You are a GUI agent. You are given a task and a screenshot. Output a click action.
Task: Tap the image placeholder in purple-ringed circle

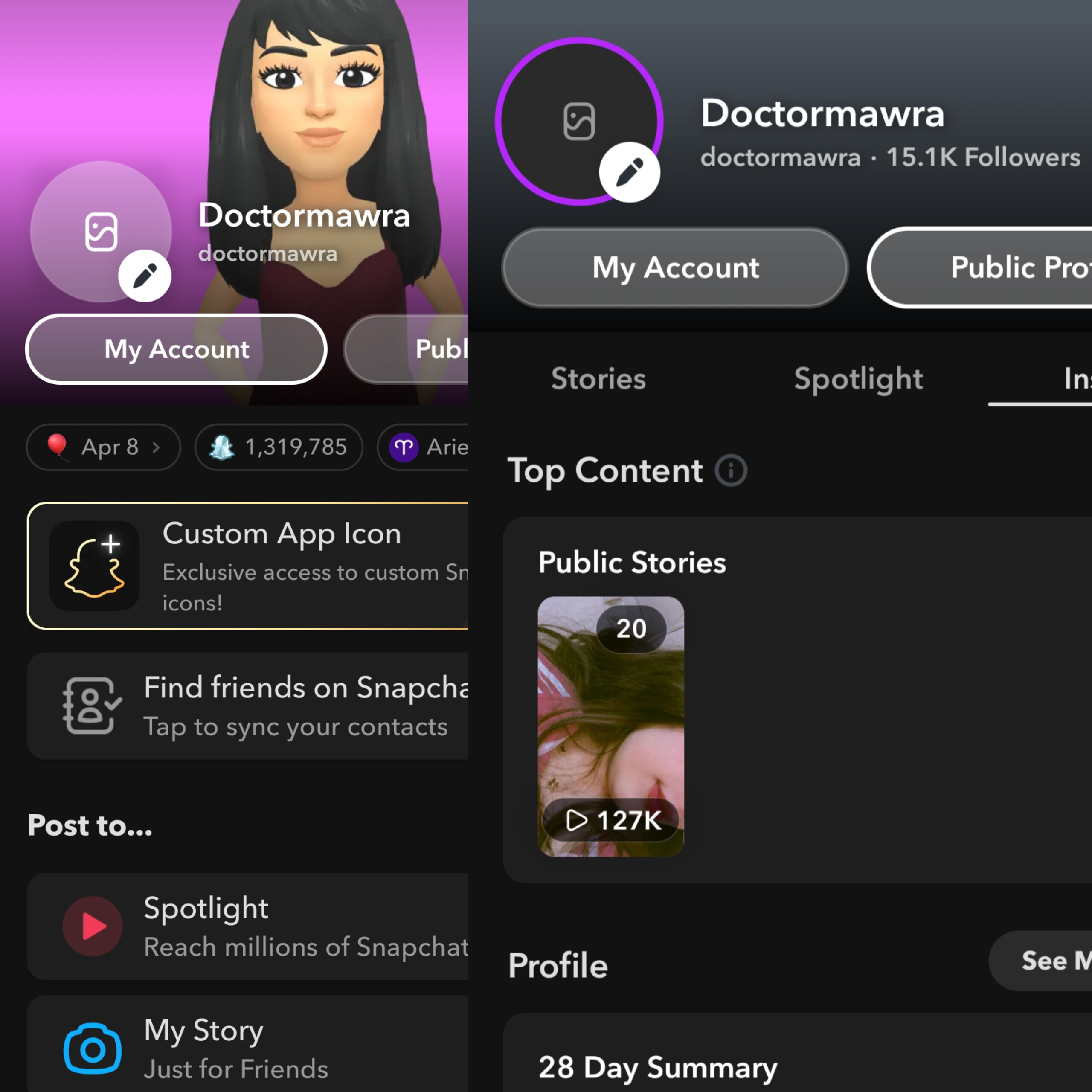click(x=579, y=122)
